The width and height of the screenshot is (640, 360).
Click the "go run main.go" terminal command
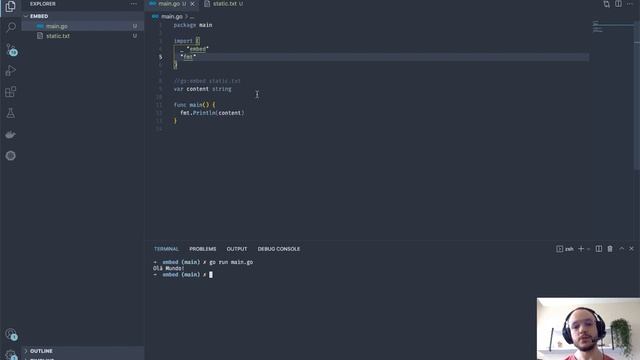pyautogui.click(x=231, y=262)
